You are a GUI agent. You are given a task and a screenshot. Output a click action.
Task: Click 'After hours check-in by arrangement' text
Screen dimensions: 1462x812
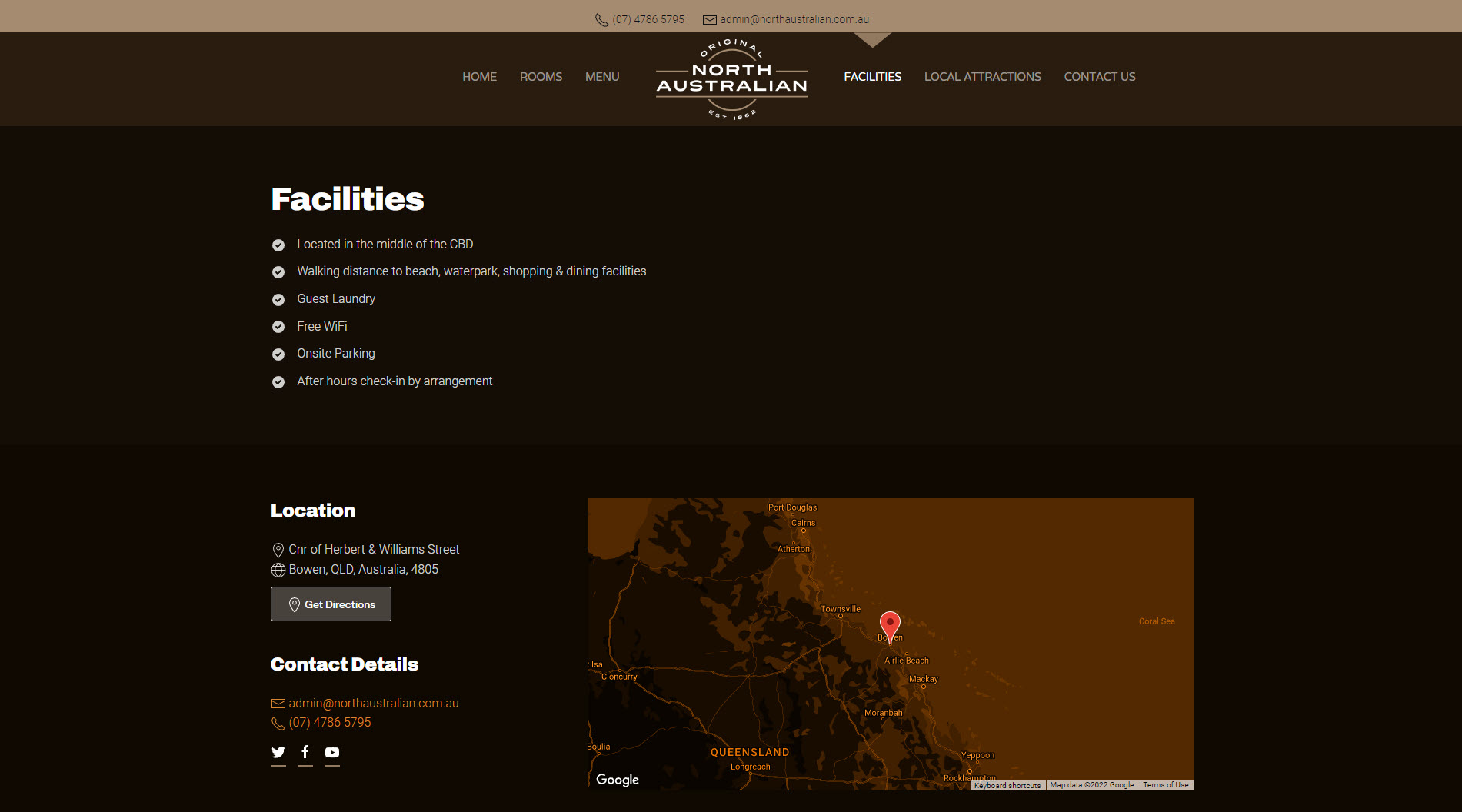click(395, 381)
